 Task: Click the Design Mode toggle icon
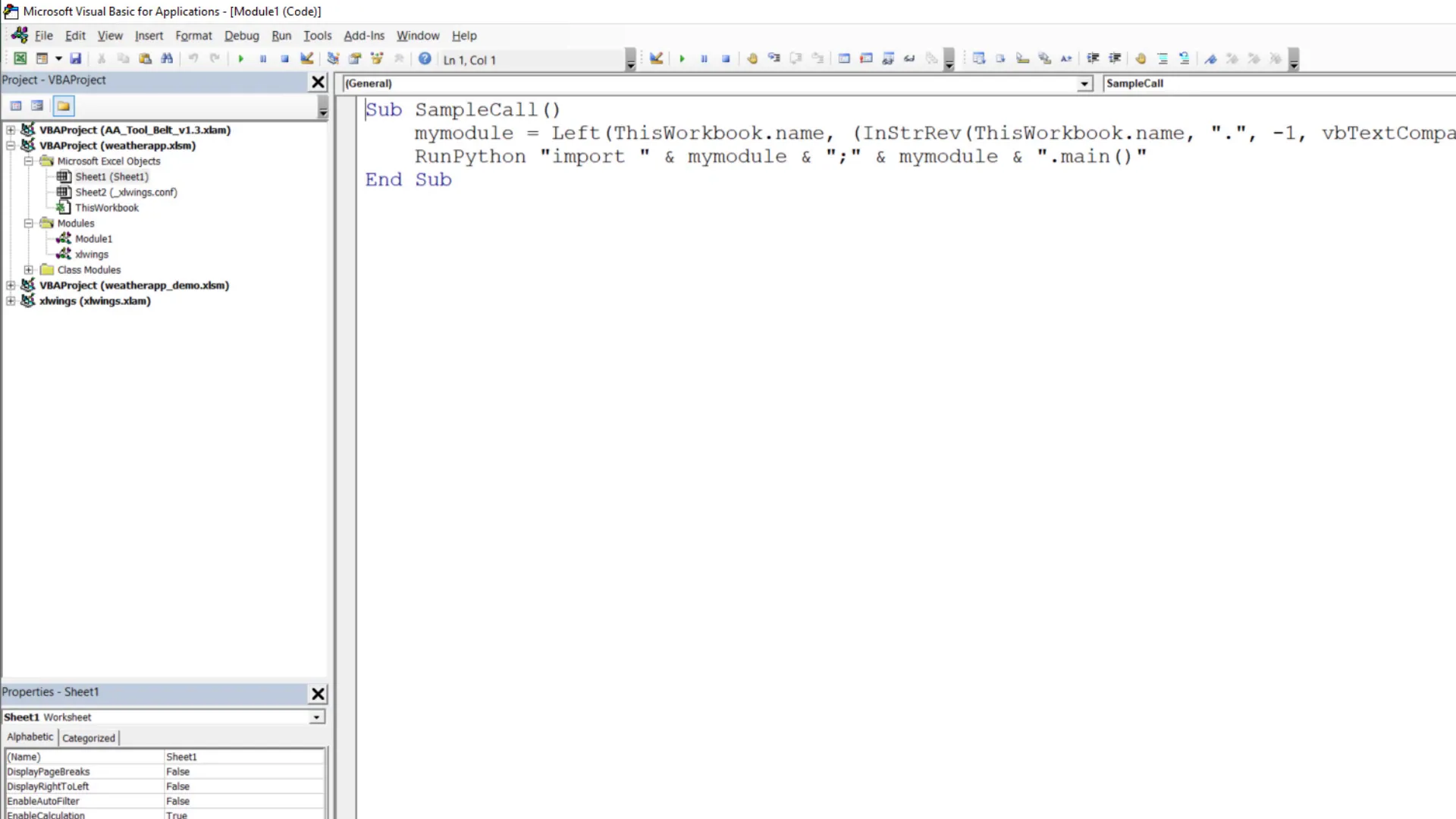[x=307, y=58]
